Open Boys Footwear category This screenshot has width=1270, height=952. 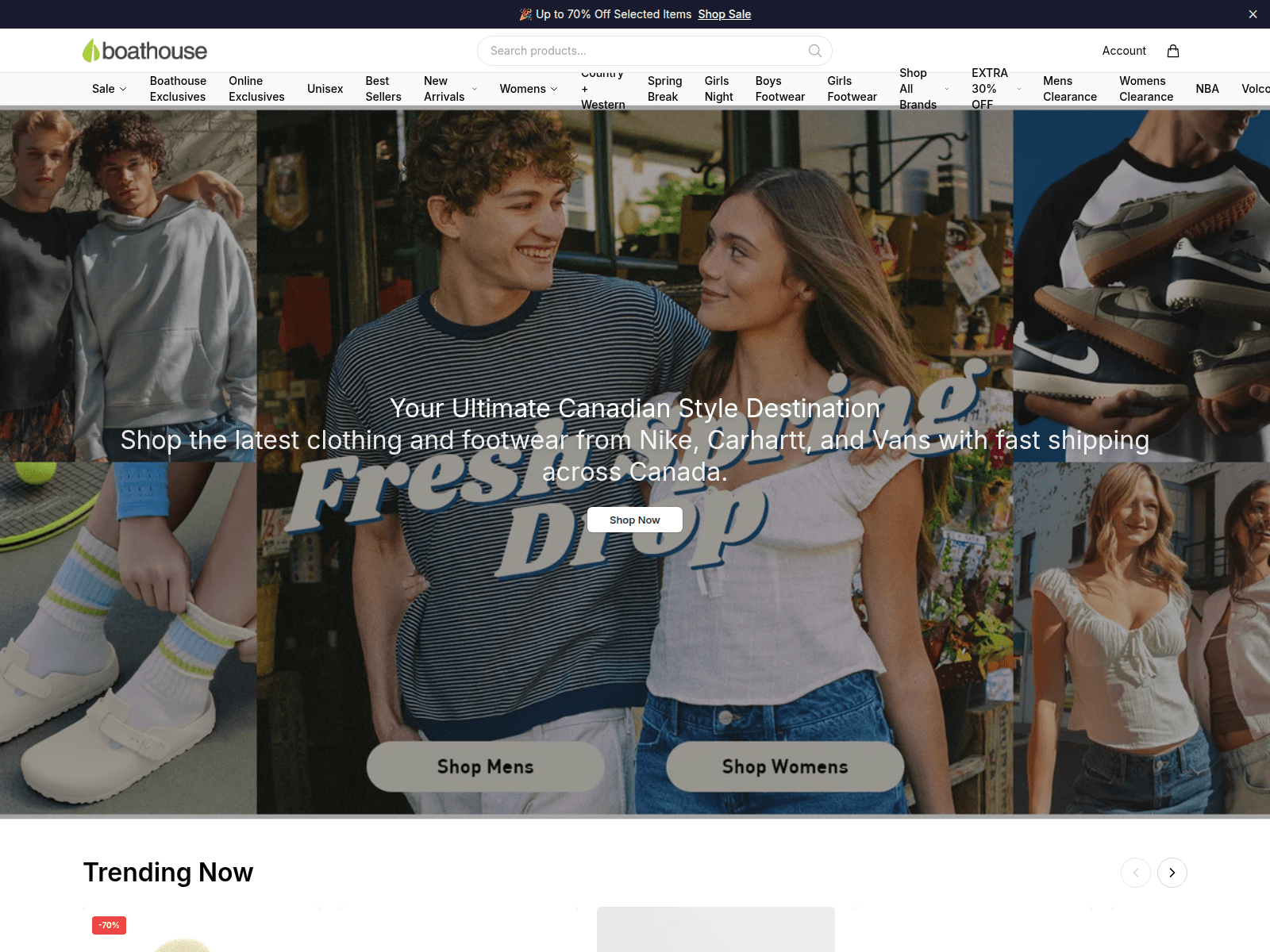click(780, 89)
